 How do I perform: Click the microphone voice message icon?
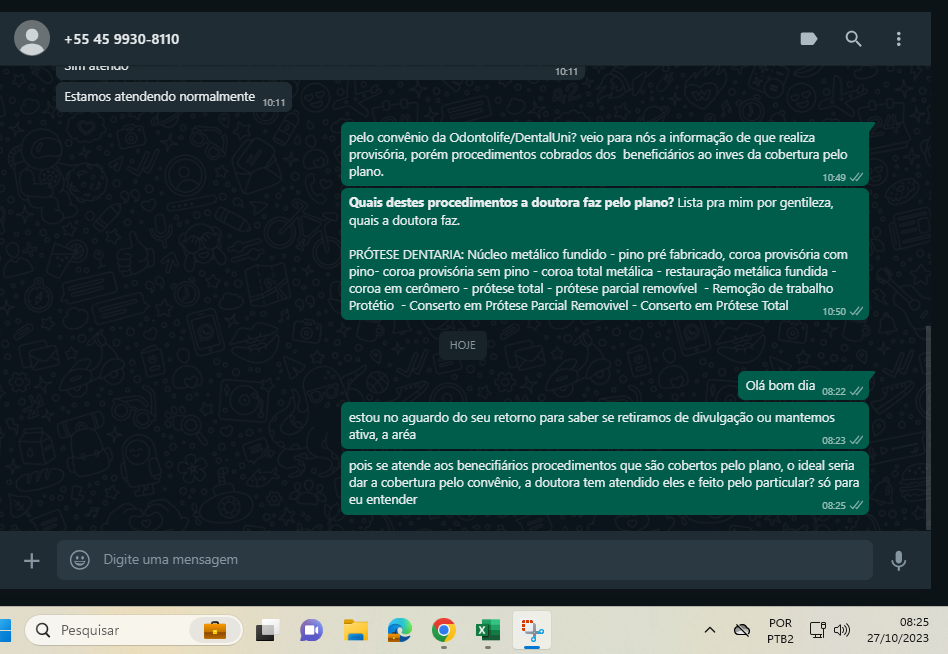click(898, 560)
